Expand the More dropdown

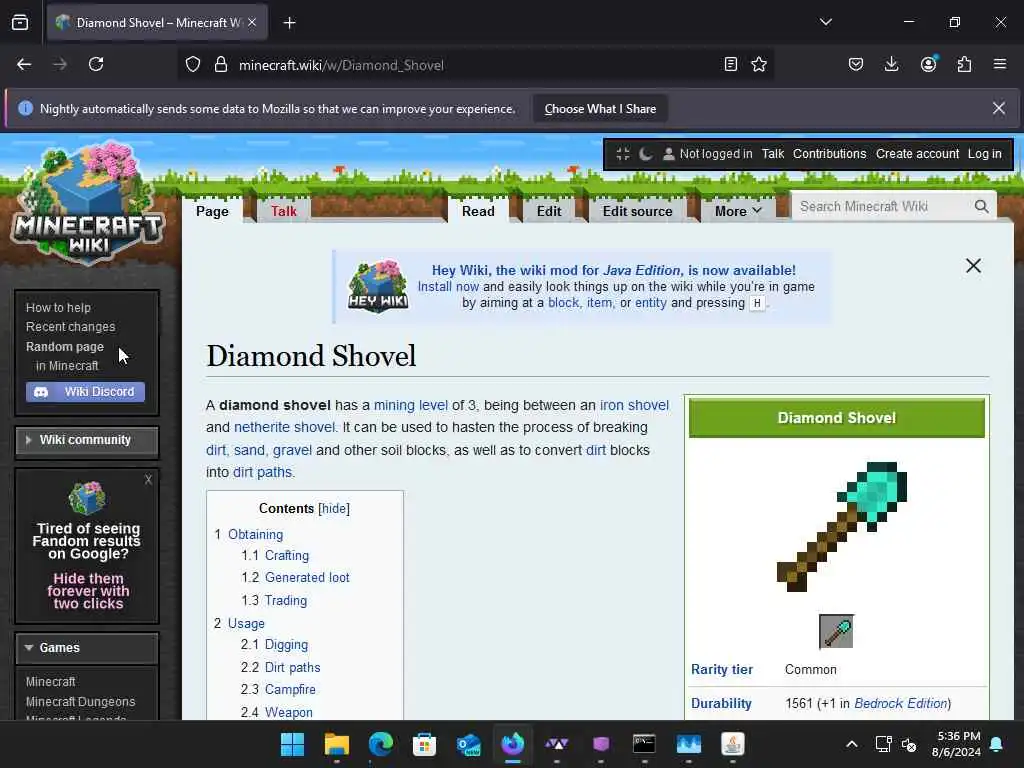click(x=738, y=211)
